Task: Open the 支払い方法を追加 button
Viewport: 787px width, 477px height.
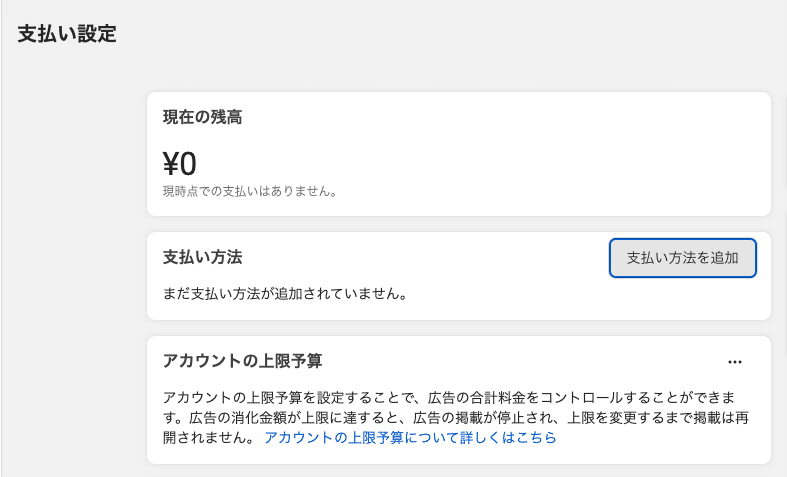Action: (683, 258)
